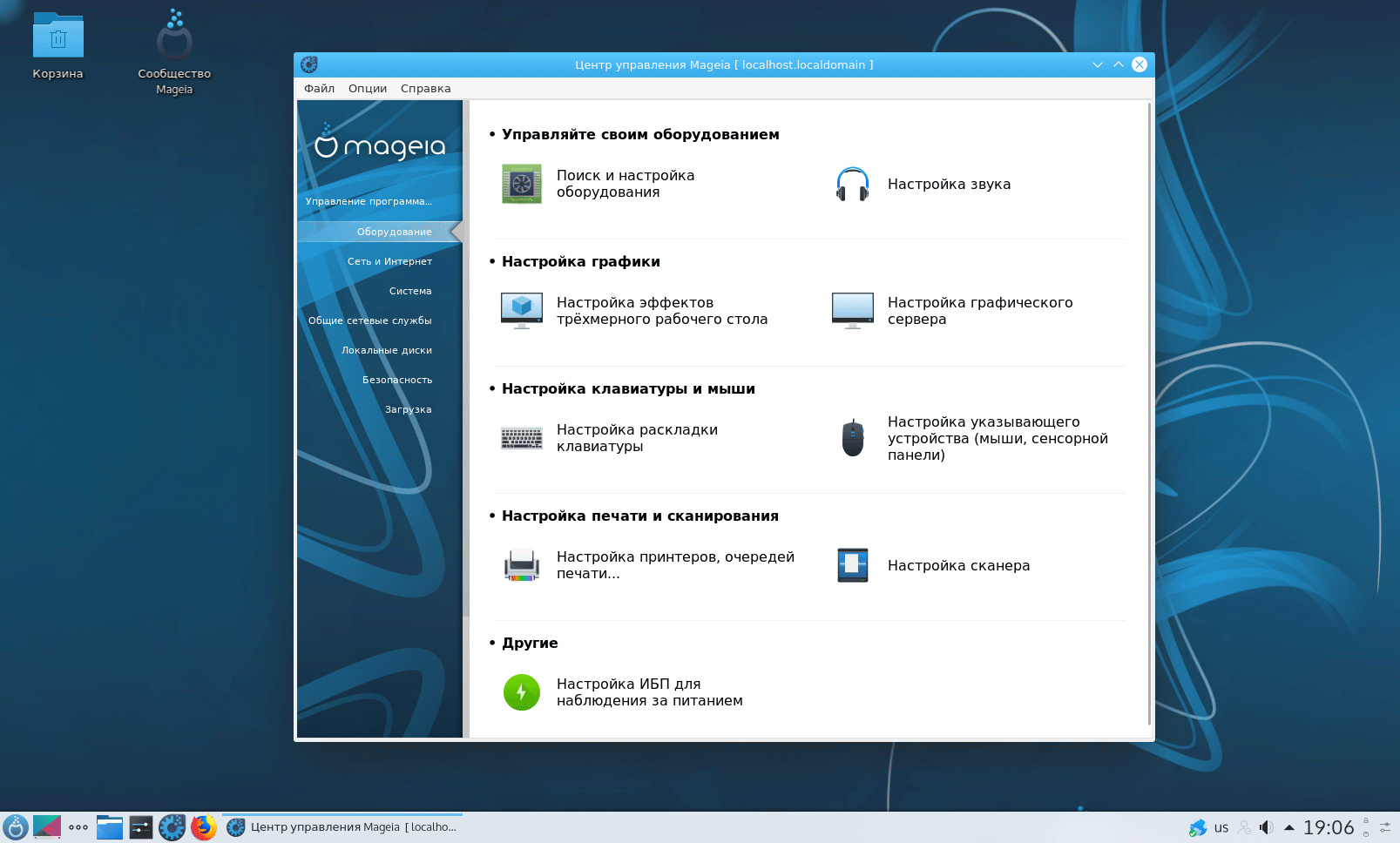This screenshot has height=843, width=1400.
Task: Open printer and print queue setup icon
Action: [x=522, y=565]
